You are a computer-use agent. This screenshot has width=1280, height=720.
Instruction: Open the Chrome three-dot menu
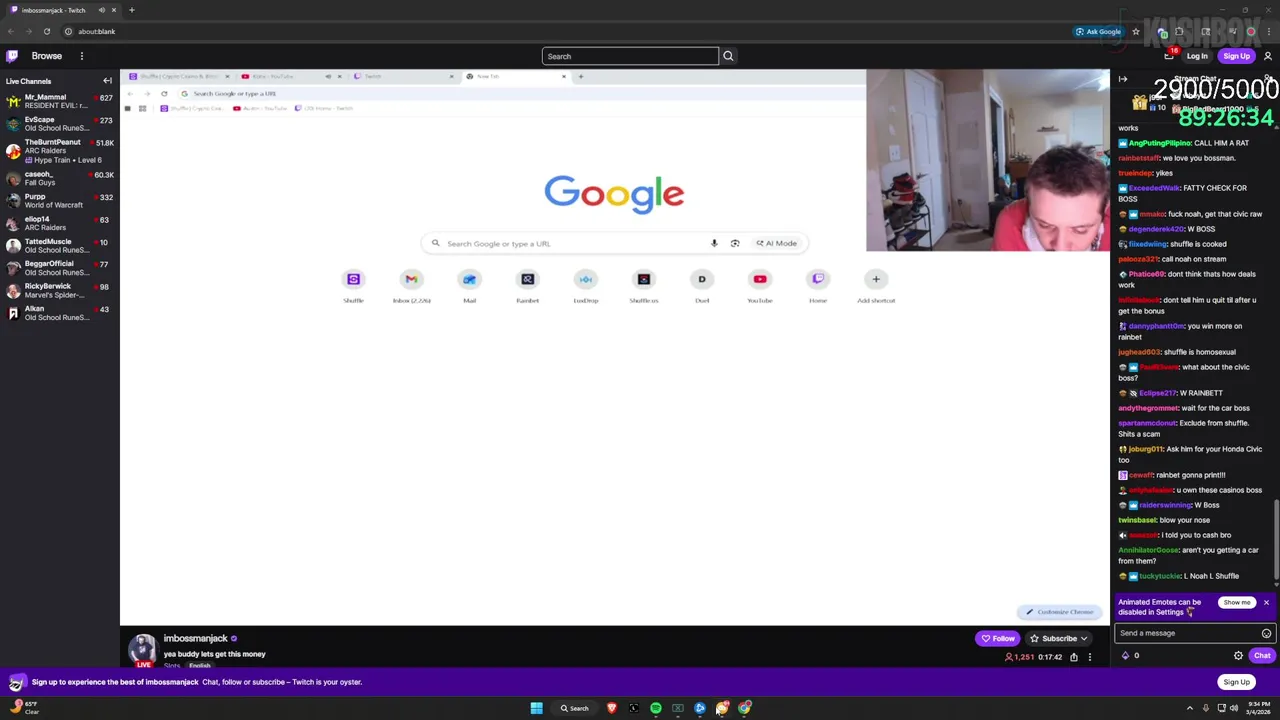(x=1269, y=31)
